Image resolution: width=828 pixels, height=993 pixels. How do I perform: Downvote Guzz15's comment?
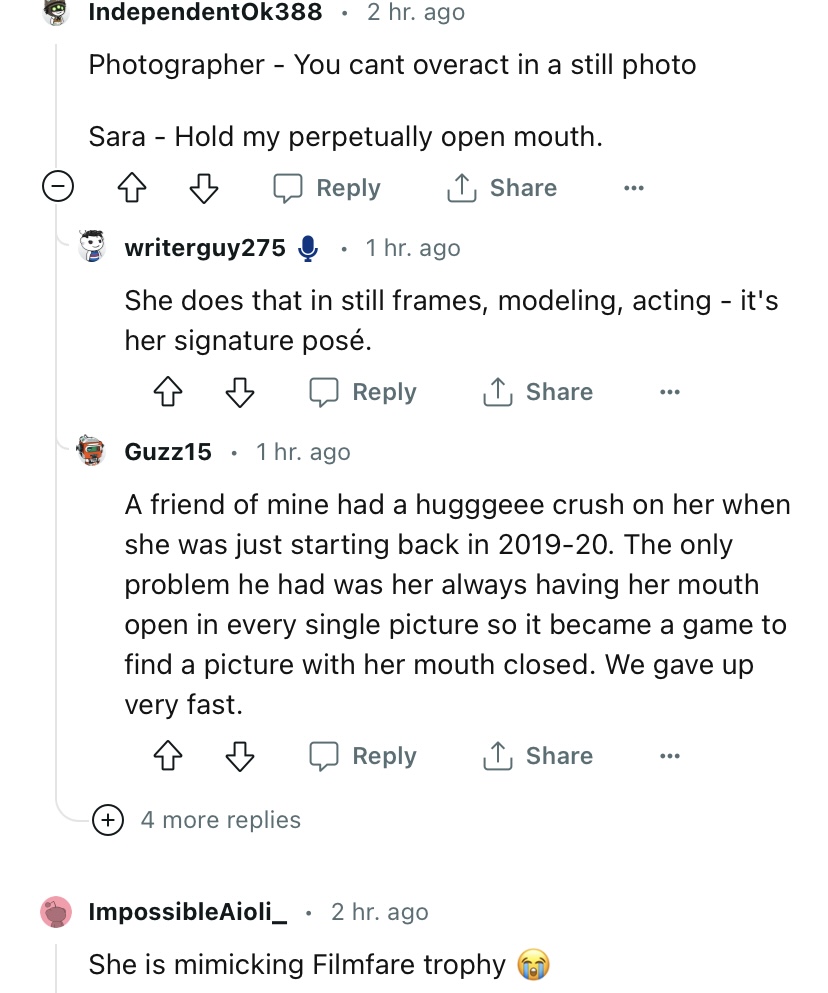point(239,756)
